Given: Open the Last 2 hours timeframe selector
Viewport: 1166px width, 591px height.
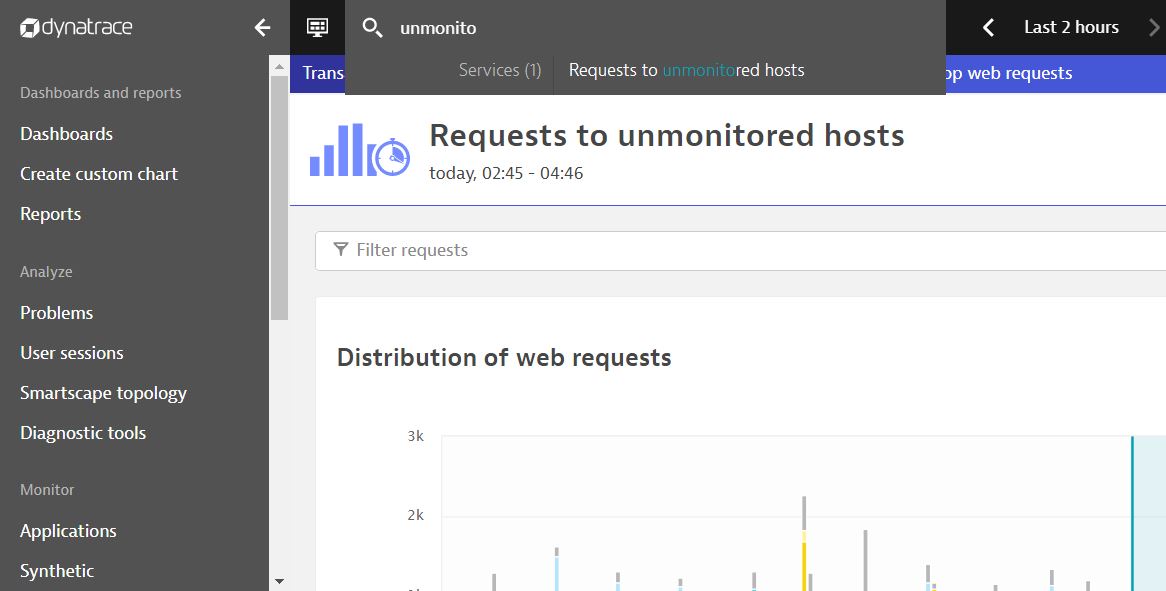Looking at the screenshot, I should [x=1071, y=27].
